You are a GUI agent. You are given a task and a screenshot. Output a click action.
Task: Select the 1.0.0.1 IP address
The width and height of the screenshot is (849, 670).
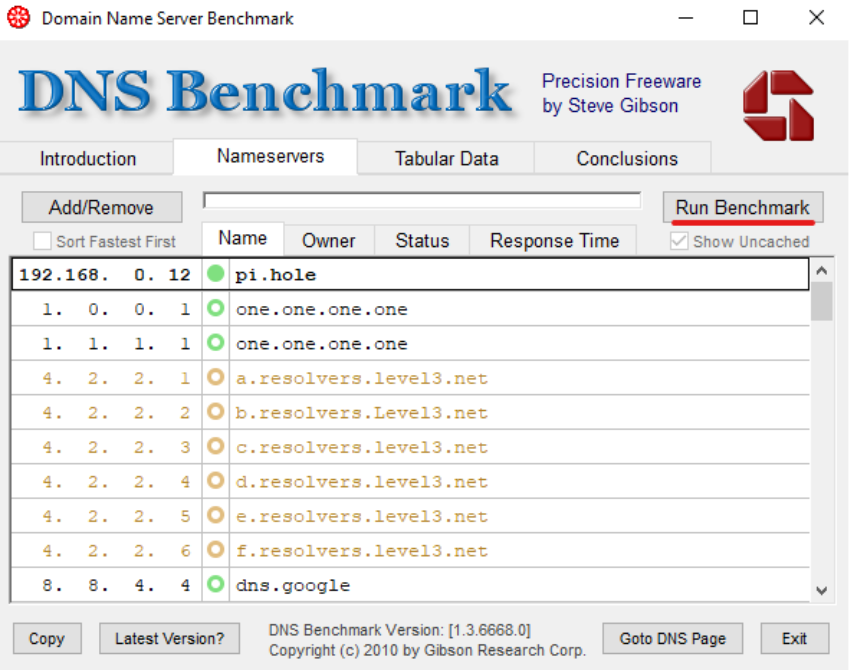tap(116, 309)
